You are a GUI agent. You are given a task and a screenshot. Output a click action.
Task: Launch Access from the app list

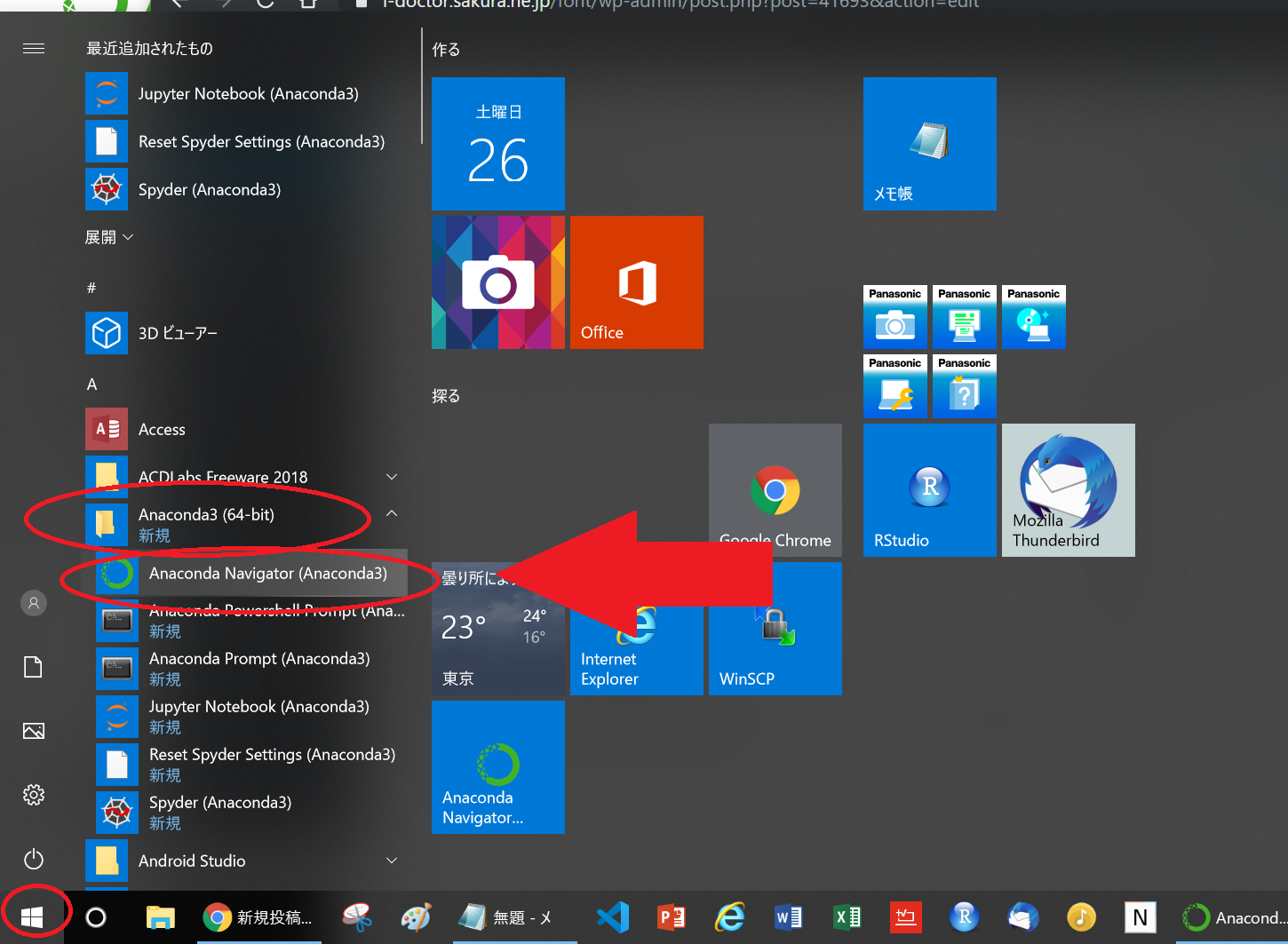pyautogui.click(x=247, y=429)
